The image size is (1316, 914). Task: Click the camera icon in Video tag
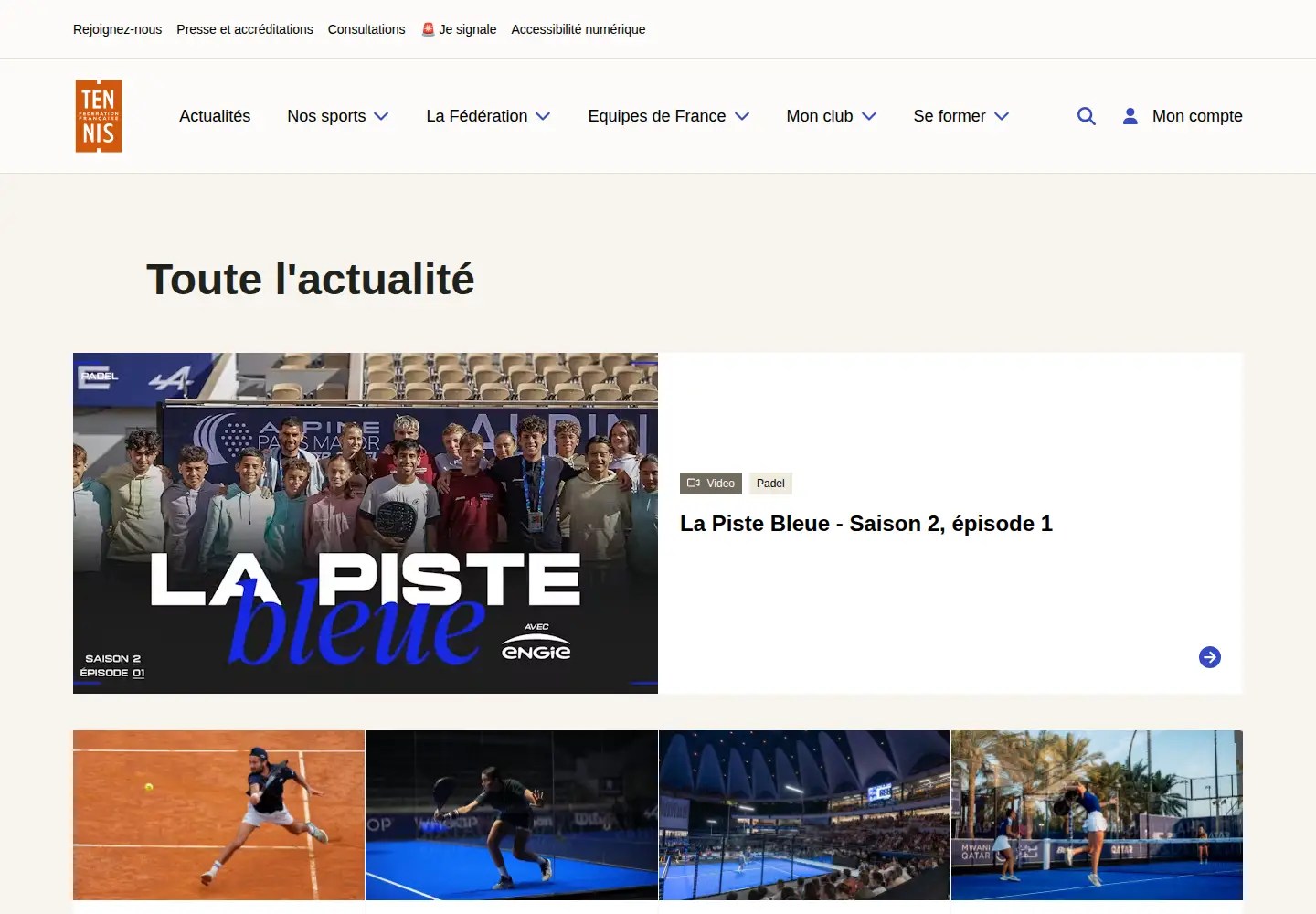[x=694, y=484]
